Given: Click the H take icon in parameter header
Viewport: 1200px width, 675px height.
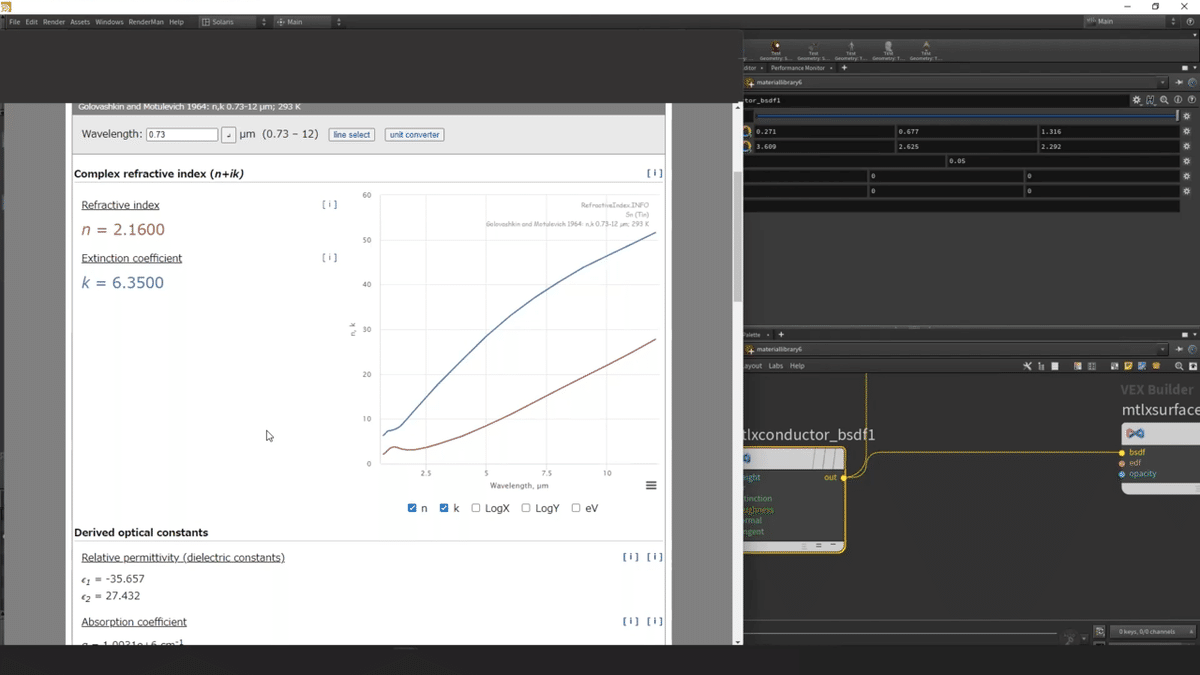Looking at the screenshot, I should click(1151, 100).
